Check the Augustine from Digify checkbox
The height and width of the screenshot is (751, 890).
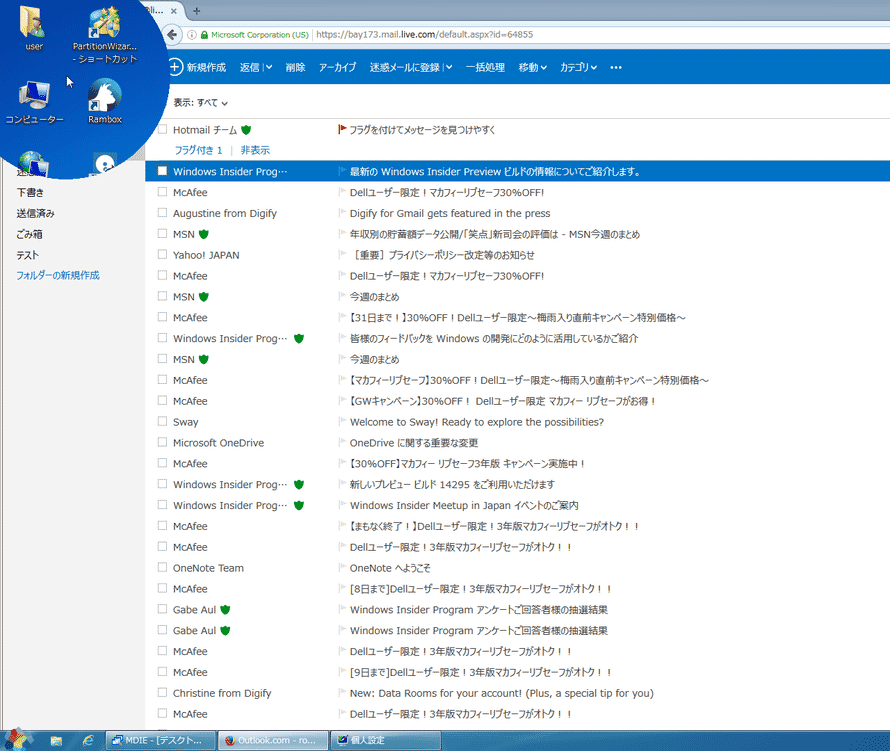coord(162,213)
